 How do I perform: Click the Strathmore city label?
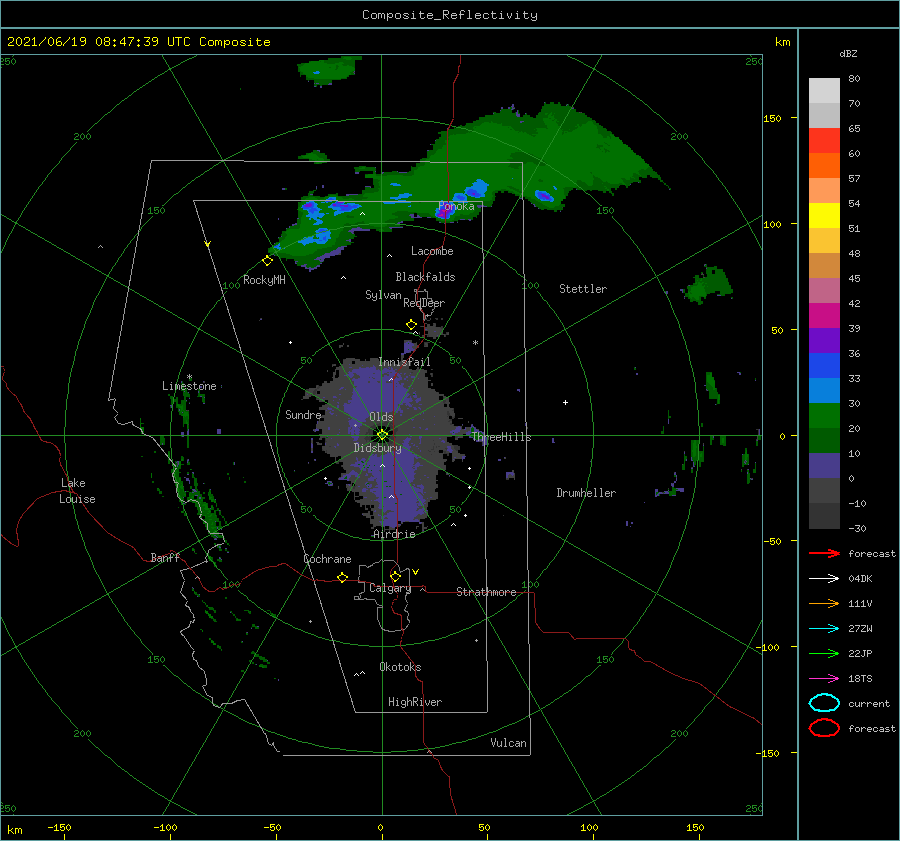[x=486, y=592]
